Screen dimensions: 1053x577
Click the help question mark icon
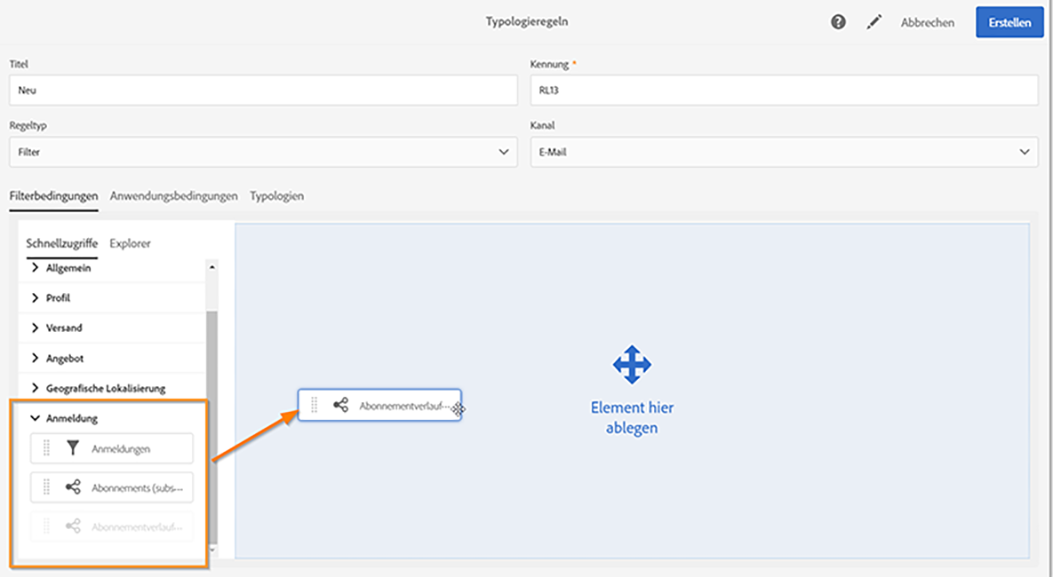pyautogui.click(x=839, y=22)
